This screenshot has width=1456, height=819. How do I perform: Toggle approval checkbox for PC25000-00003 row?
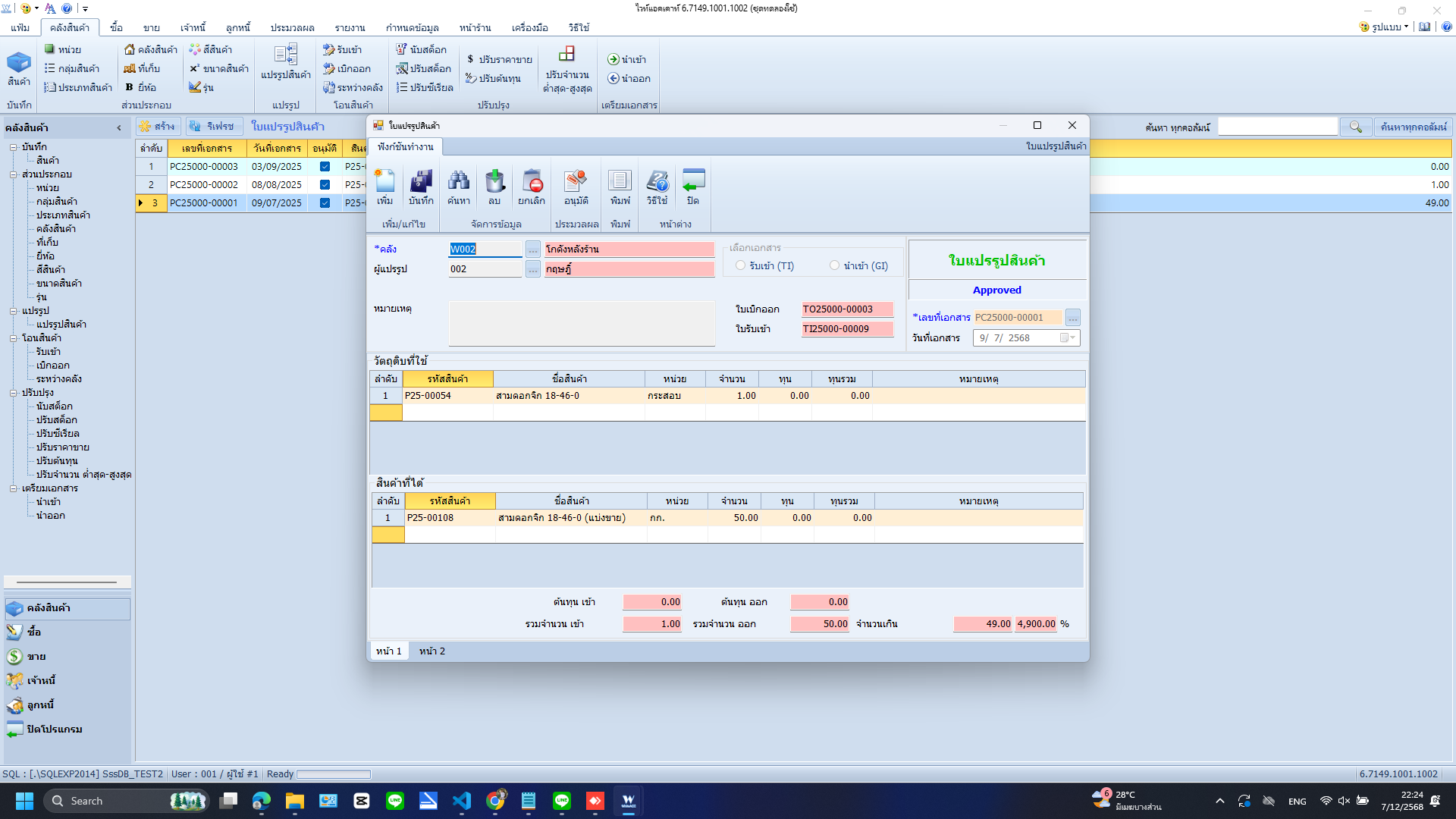[x=325, y=166]
